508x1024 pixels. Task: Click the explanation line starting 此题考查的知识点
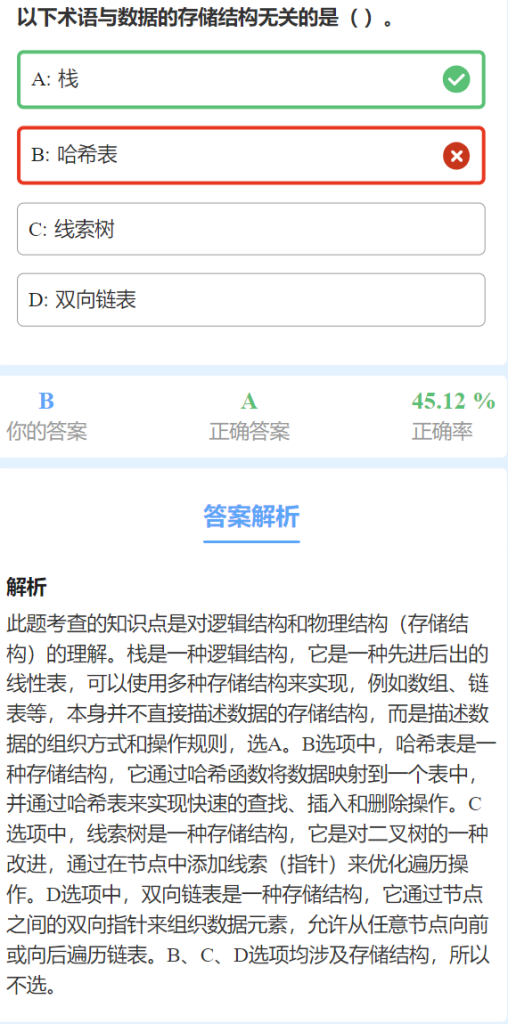pos(238,623)
